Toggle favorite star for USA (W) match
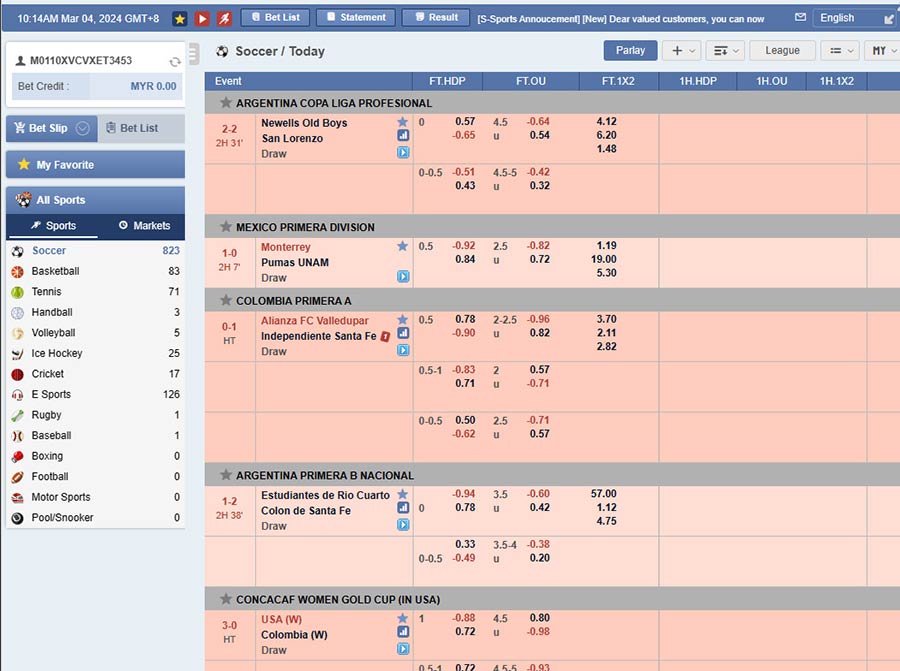Image resolution: width=900 pixels, height=671 pixels. (403, 619)
